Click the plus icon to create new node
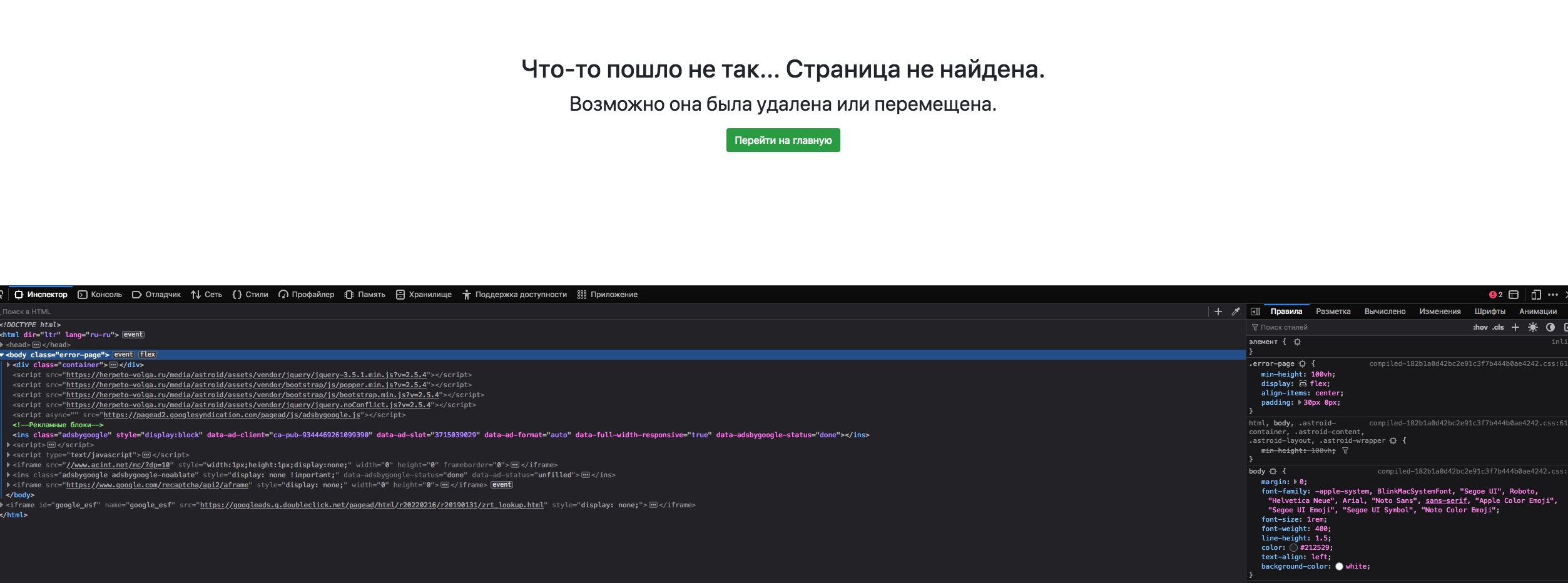The width and height of the screenshot is (1568, 583). (x=1218, y=312)
